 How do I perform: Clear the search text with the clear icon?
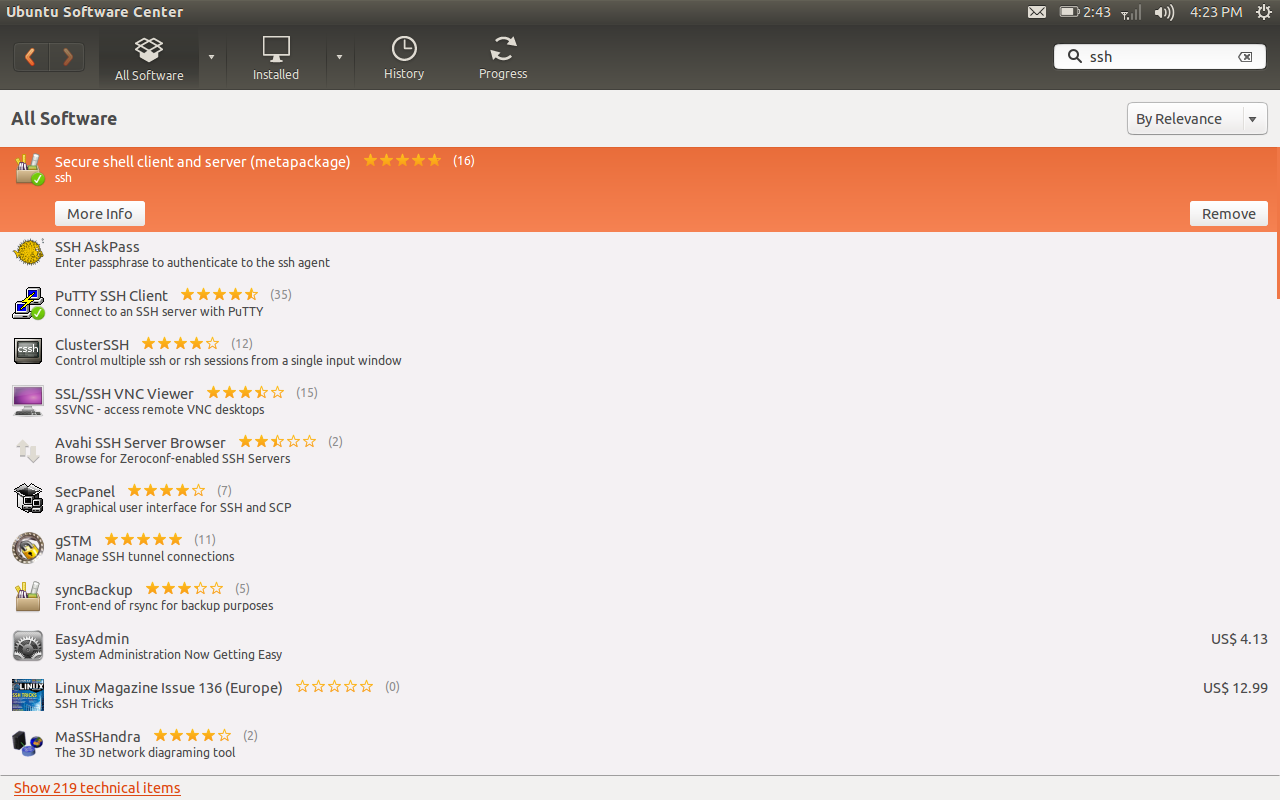[1245, 57]
